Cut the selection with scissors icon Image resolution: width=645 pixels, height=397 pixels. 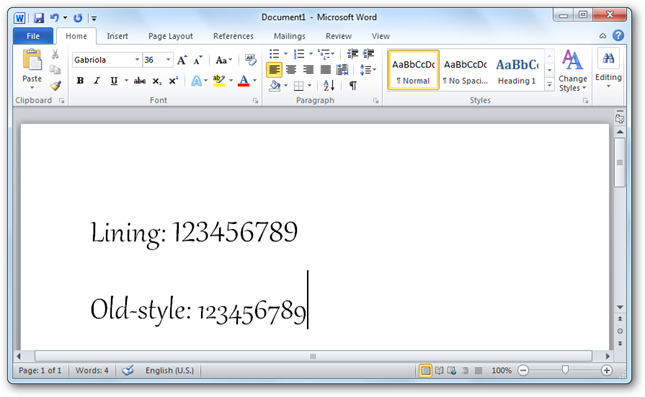[x=55, y=54]
